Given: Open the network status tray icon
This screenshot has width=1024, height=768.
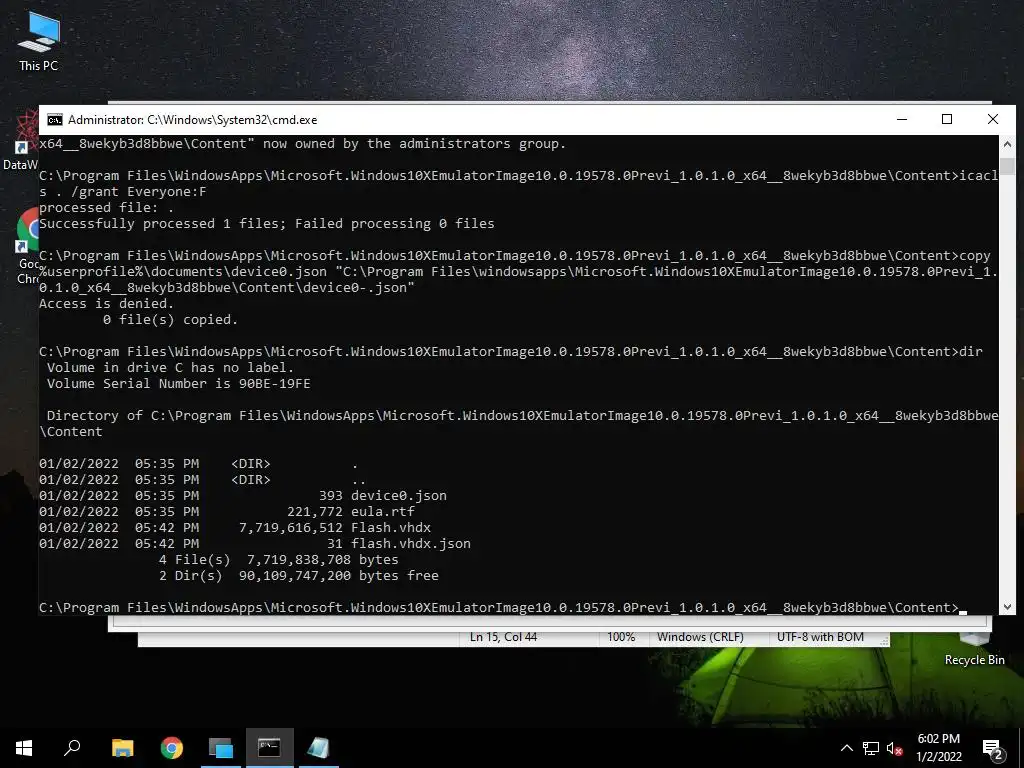Looking at the screenshot, I should coord(871,748).
